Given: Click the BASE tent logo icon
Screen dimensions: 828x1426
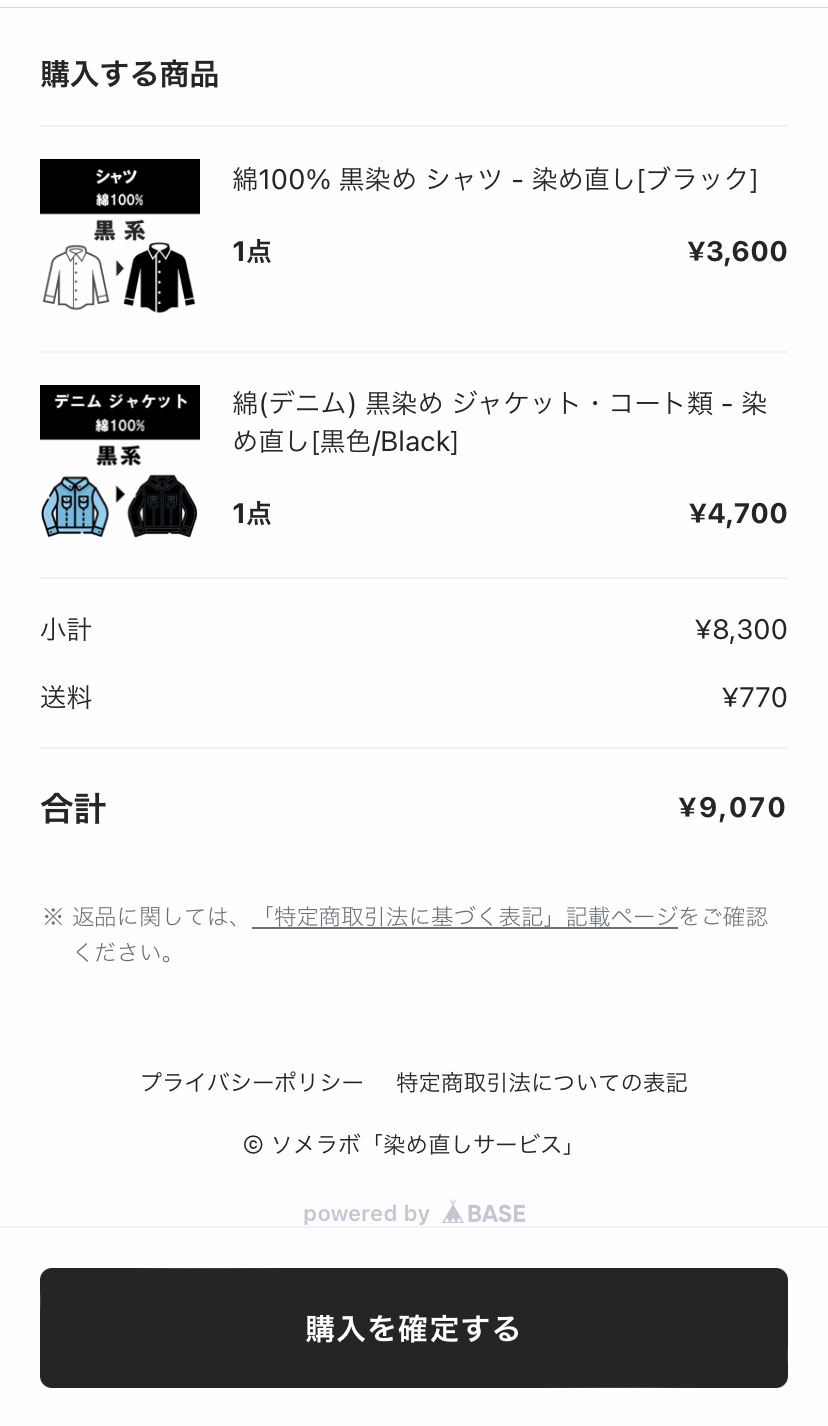Looking at the screenshot, I should tap(453, 1213).
